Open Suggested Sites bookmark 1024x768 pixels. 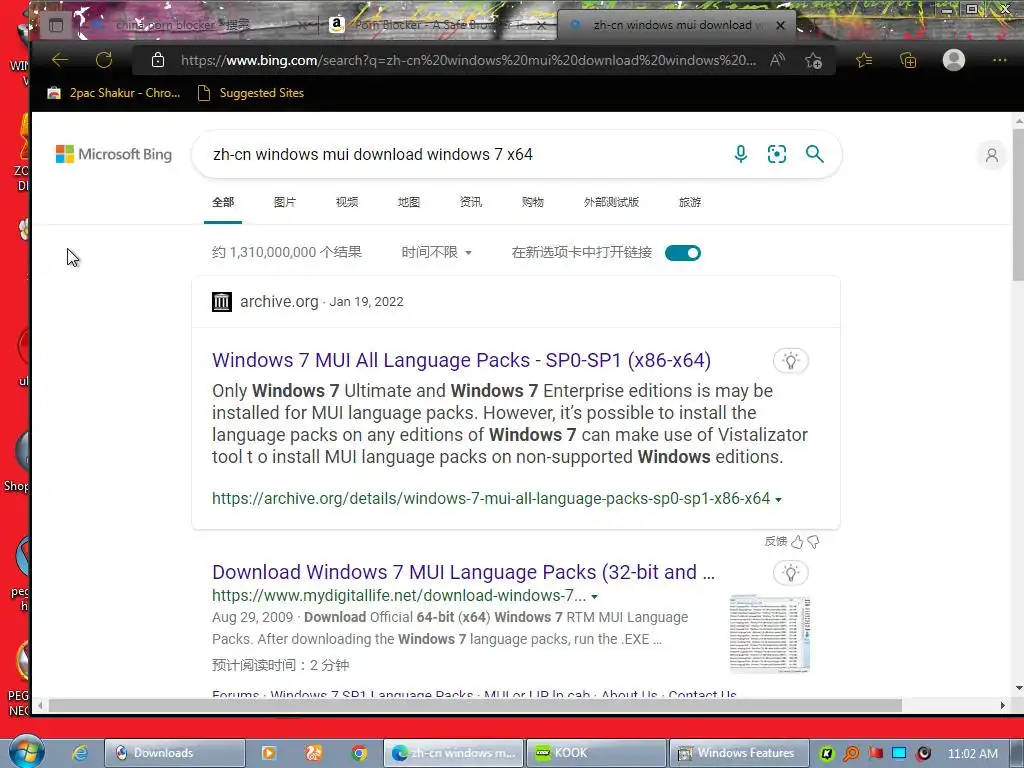pyautogui.click(x=251, y=93)
